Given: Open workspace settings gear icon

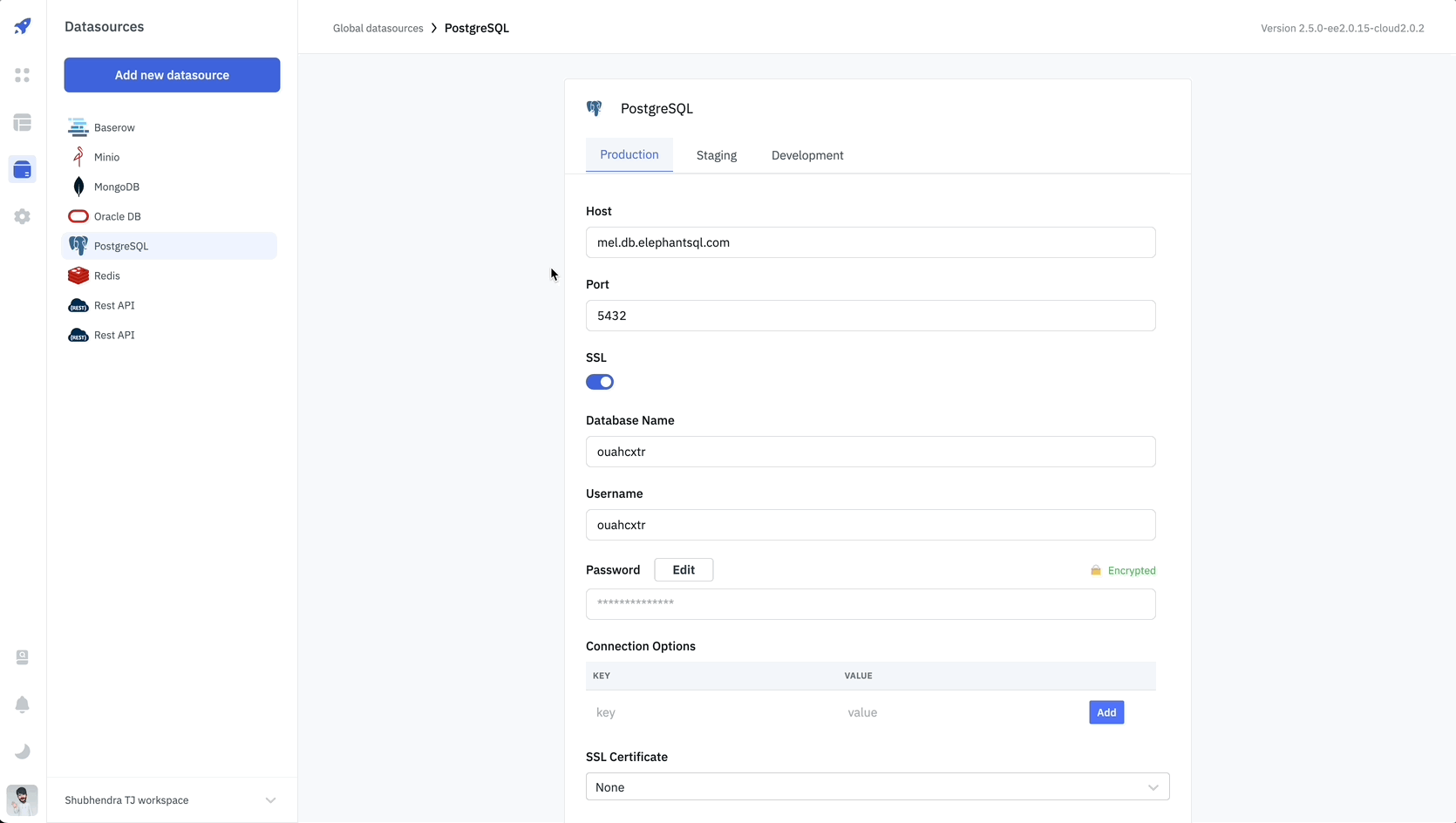Looking at the screenshot, I should point(23,216).
